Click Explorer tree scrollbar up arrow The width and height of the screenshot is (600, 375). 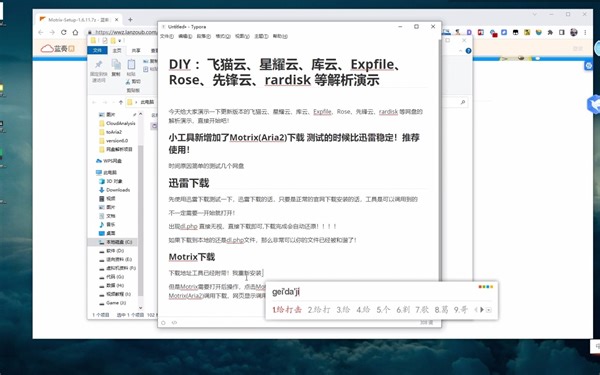point(140,114)
